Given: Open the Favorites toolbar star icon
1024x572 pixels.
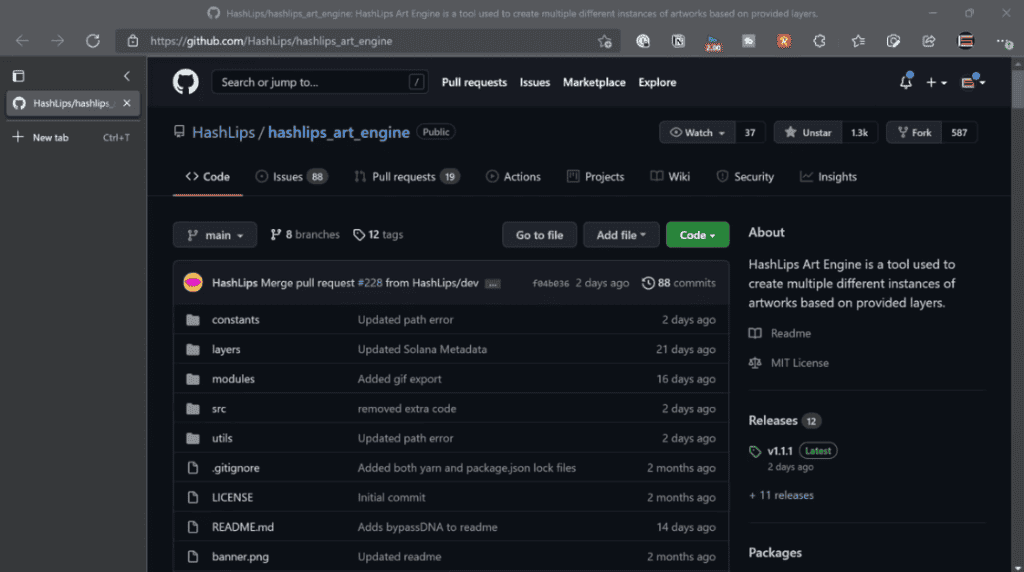Looking at the screenshot, I should (x=858, y=41).
